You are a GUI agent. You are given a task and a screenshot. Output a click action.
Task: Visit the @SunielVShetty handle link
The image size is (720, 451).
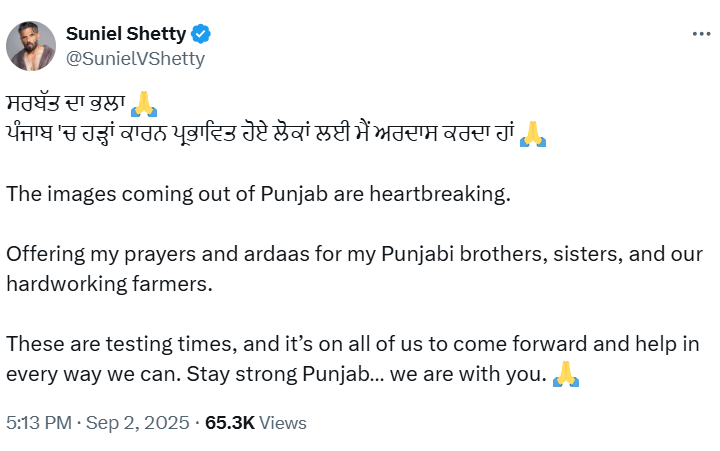(135, 58)
